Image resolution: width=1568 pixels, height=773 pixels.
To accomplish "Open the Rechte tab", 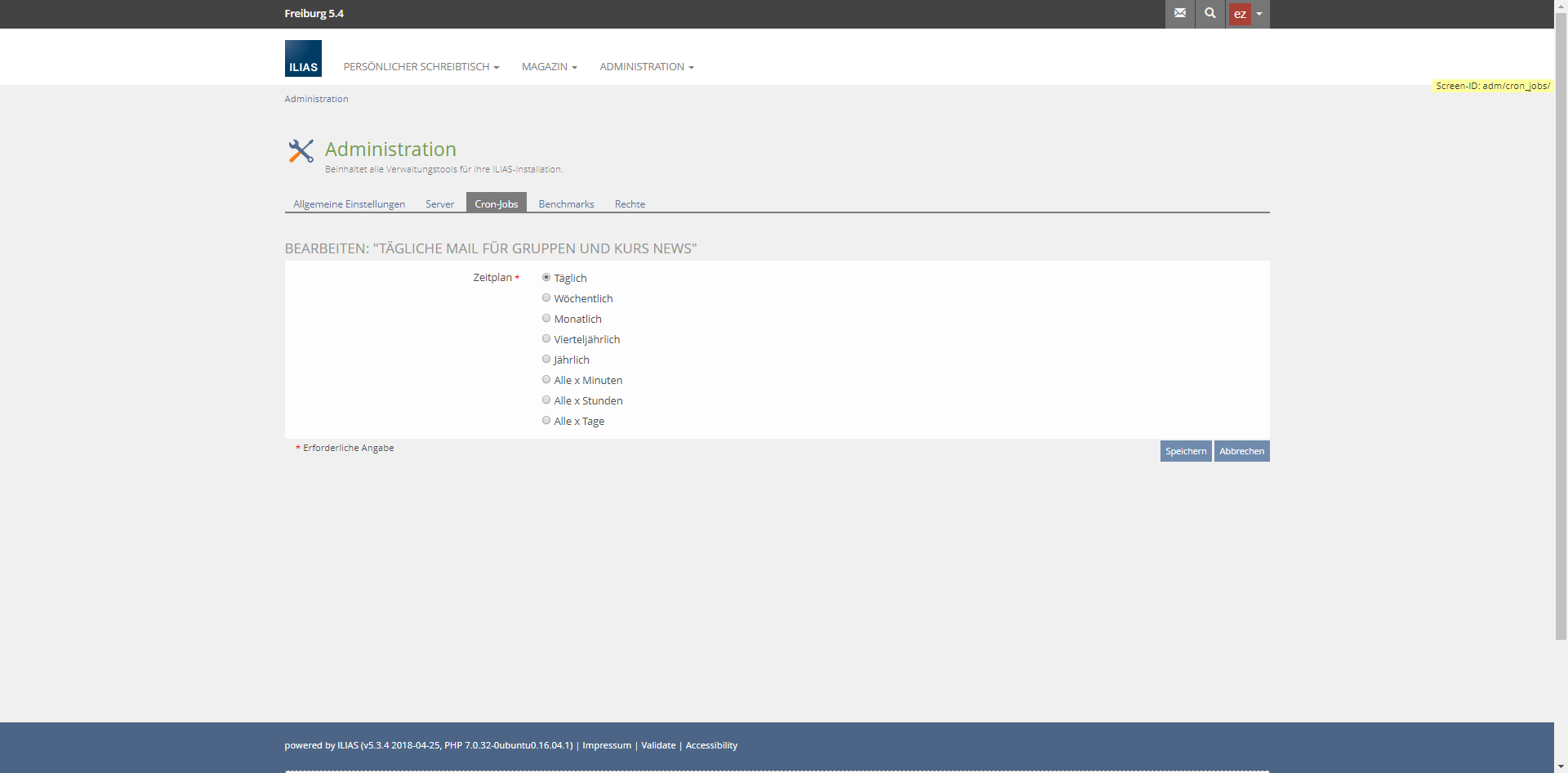I will pyautogui.click(x=630, y=203).
